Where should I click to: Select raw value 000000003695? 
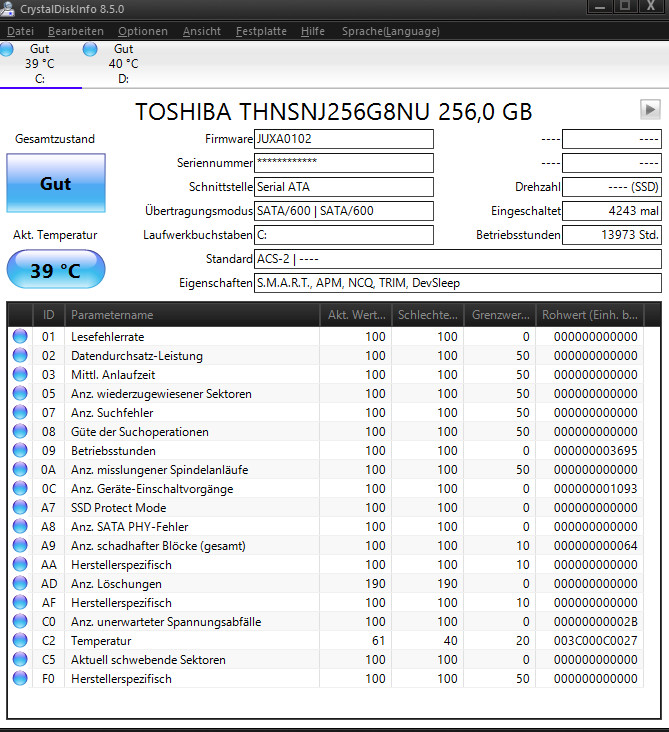(595, 450)
